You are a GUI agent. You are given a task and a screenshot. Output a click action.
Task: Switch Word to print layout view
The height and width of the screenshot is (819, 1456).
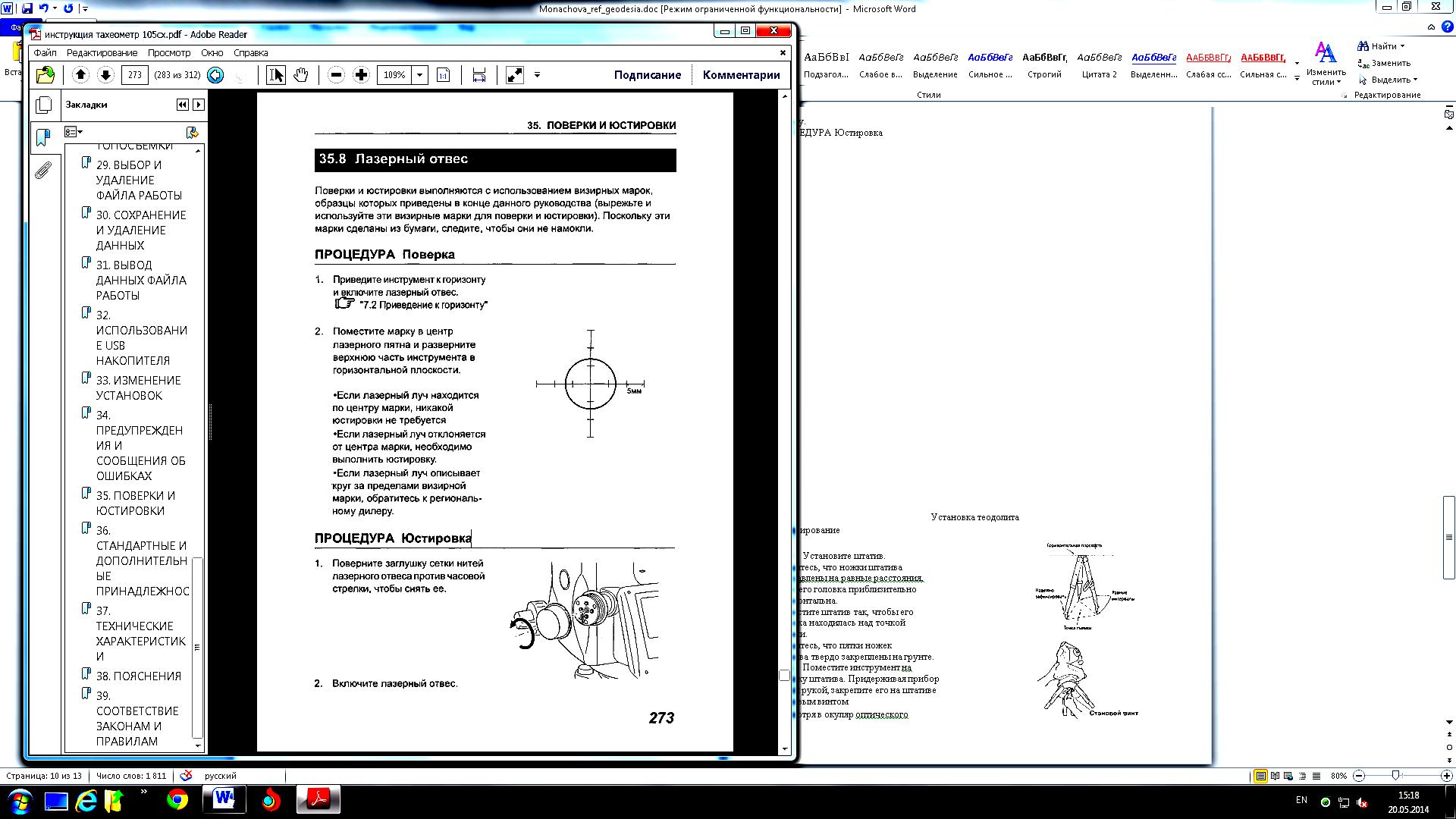(1260, 776)
